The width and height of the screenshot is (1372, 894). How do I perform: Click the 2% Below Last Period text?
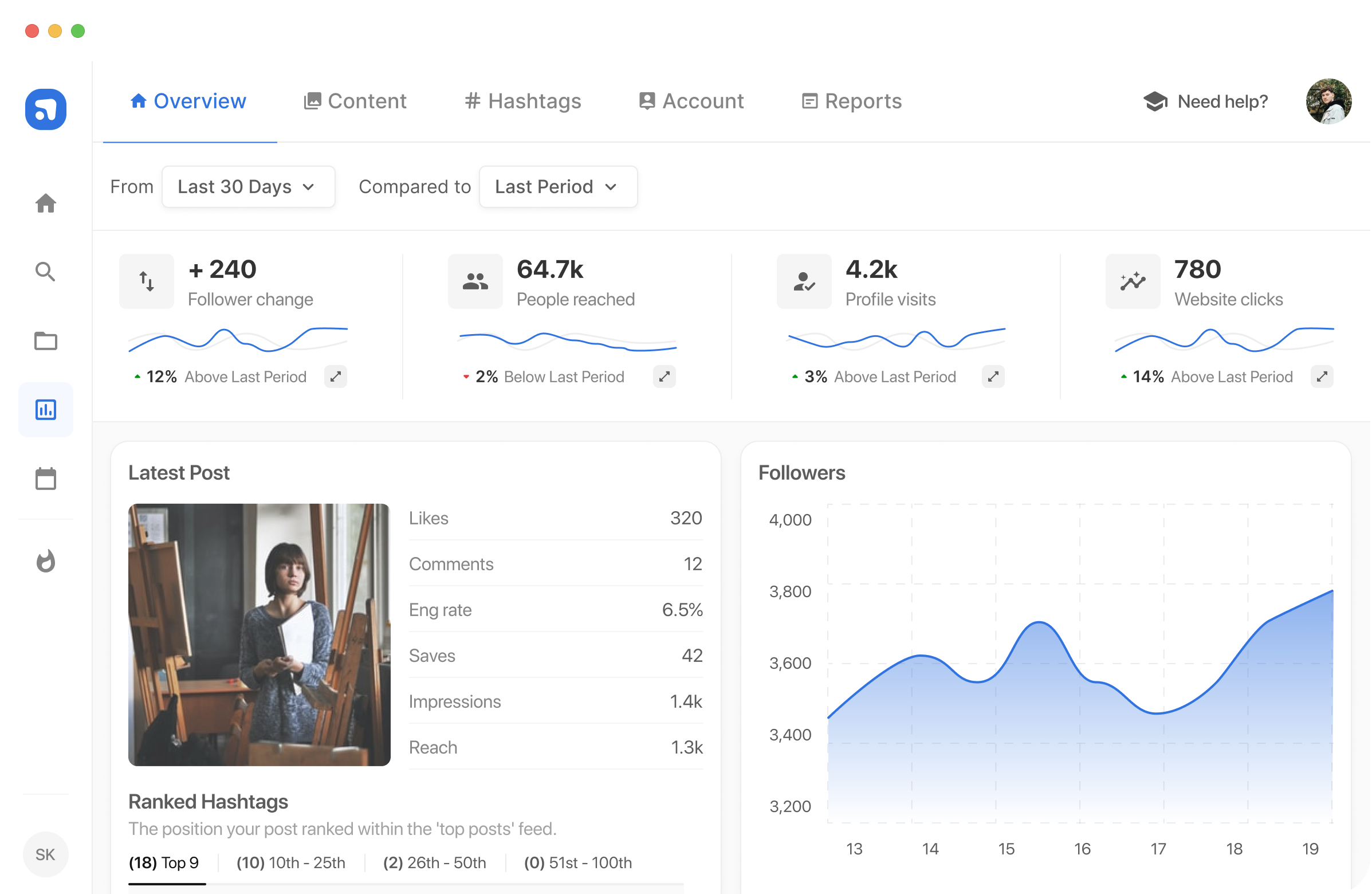click(x=551, y=377)
